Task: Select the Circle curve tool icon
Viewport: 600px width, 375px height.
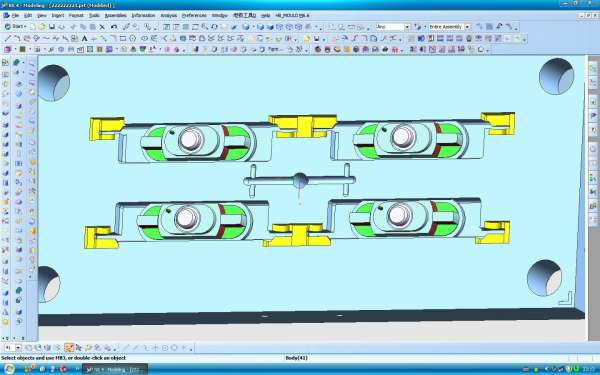Action: click(133, 38)
